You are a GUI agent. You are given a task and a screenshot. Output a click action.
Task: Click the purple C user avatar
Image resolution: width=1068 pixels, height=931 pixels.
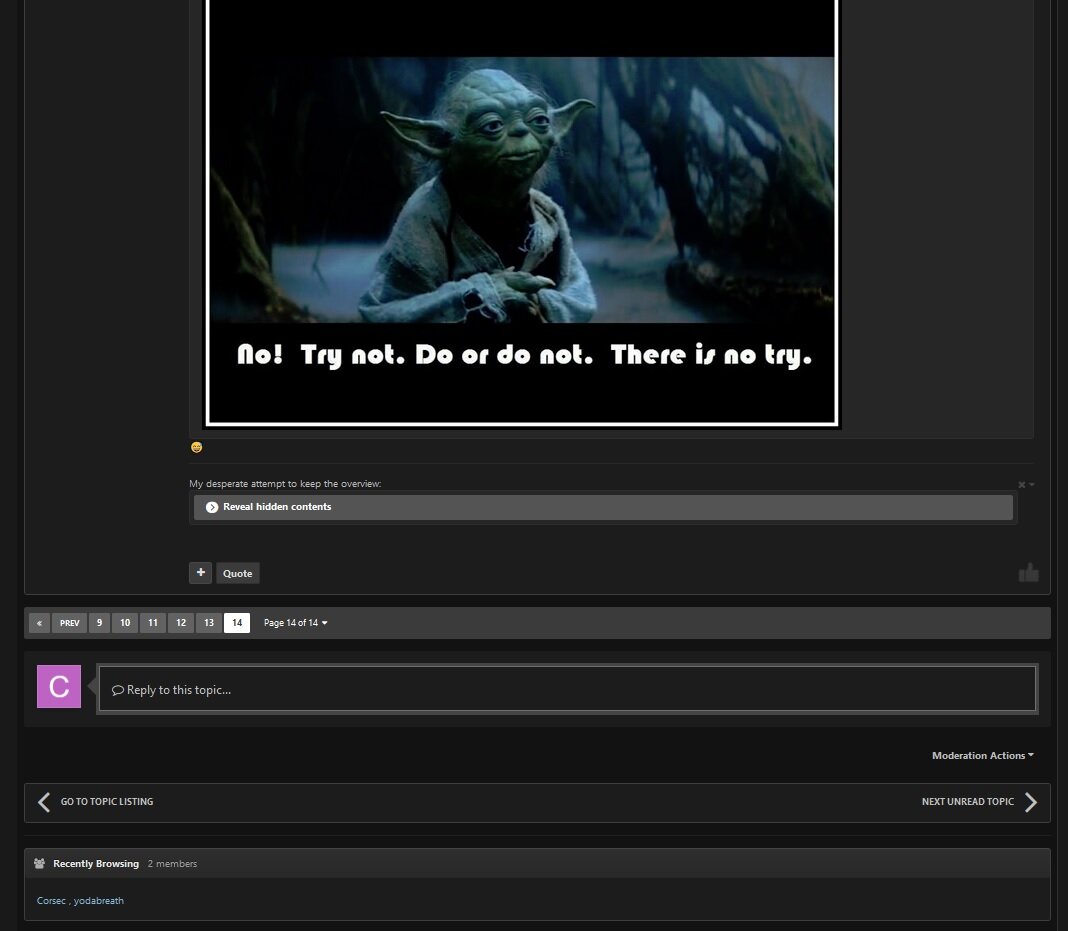click(59, 687)
